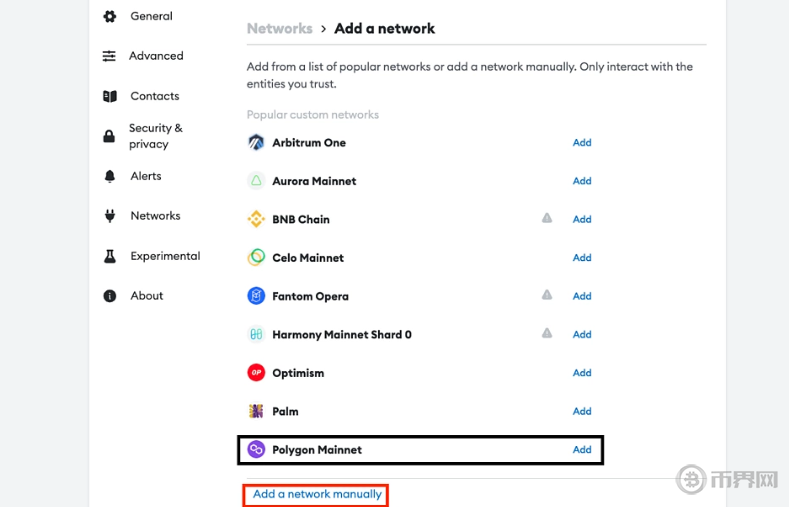Open the Advanced settings section

click(156, 56)
